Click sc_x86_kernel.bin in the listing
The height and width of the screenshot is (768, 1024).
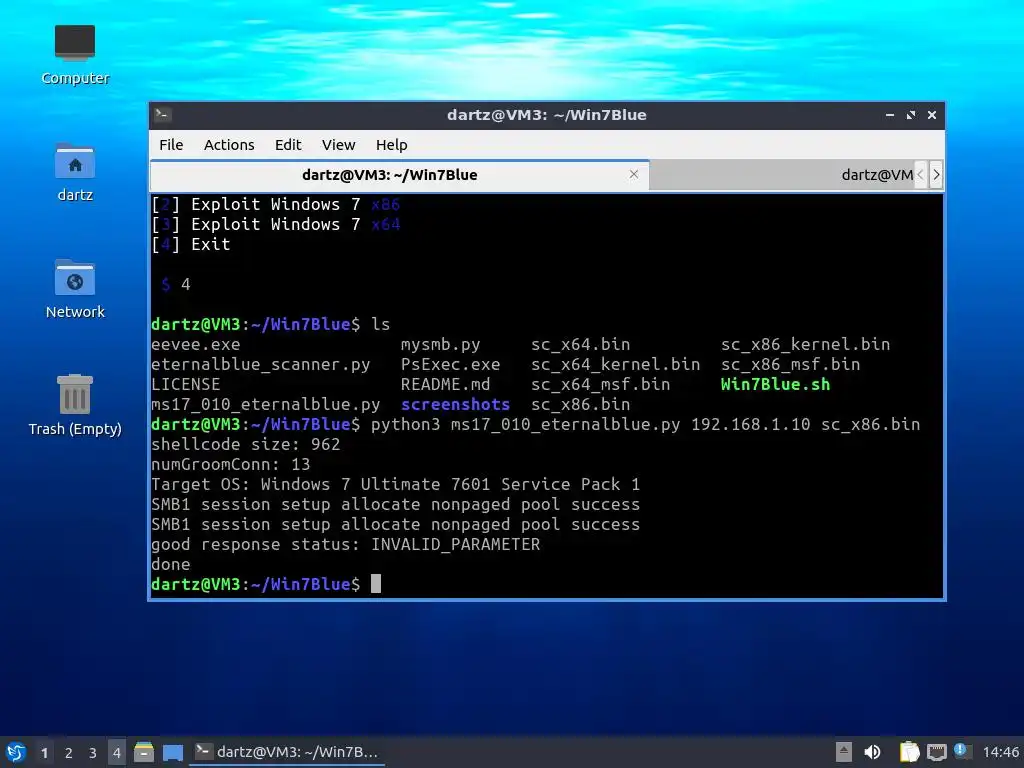[805, 344]
